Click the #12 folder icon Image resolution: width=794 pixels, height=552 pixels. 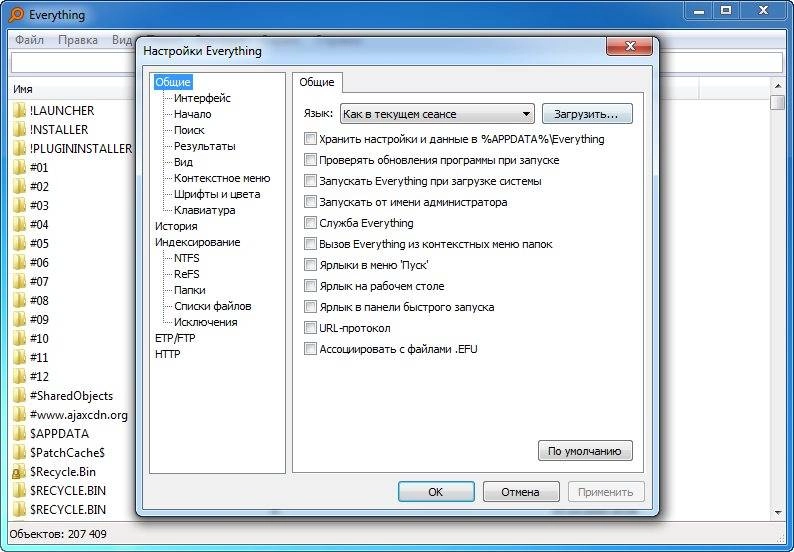pos(19,376)
